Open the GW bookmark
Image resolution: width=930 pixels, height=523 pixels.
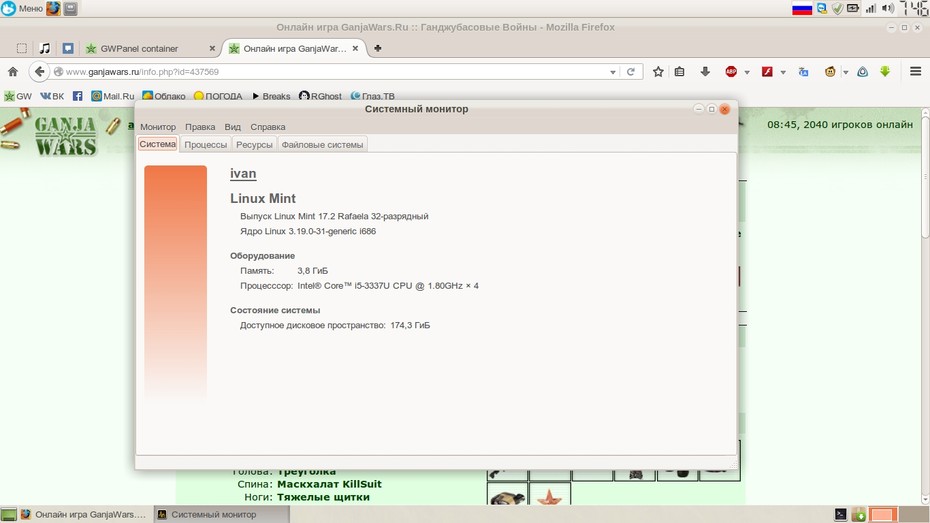(x=18, y=96)
